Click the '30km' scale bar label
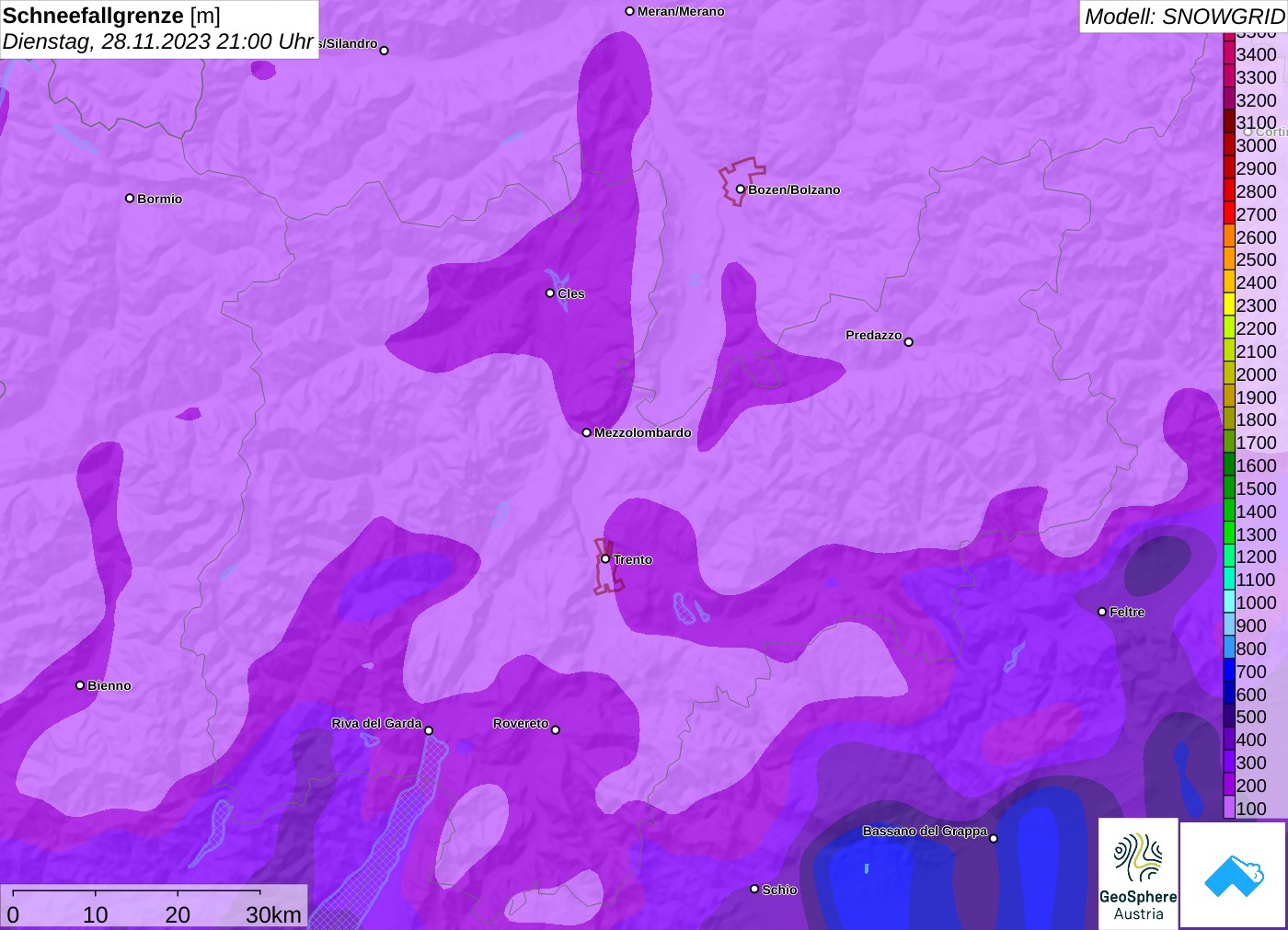 coord(273,914)
